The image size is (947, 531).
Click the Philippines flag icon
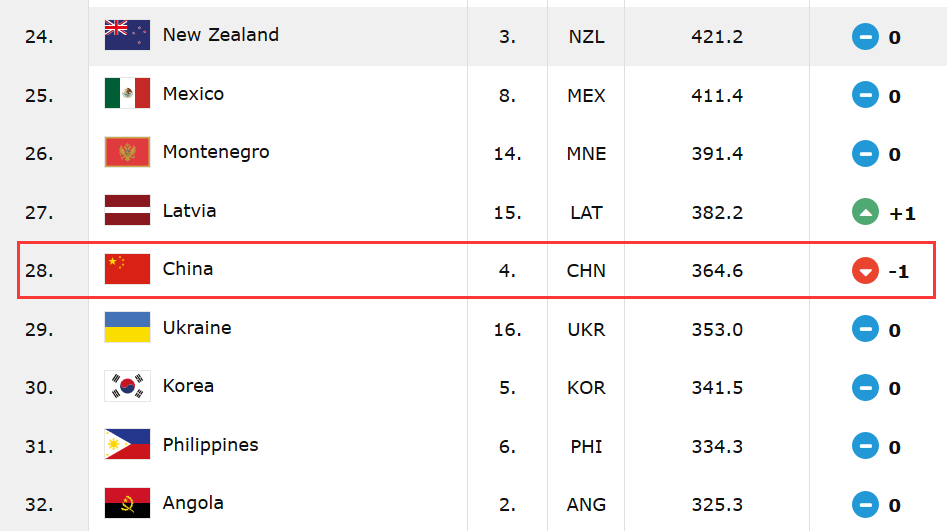point(127,445)
